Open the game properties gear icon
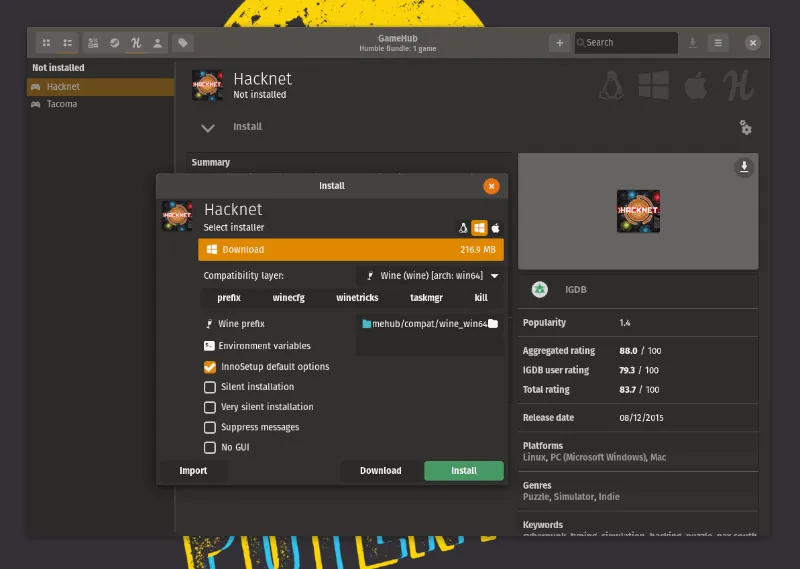Image resolution: width=800 pixels, height=569 pixels. [x=745, y=127]
